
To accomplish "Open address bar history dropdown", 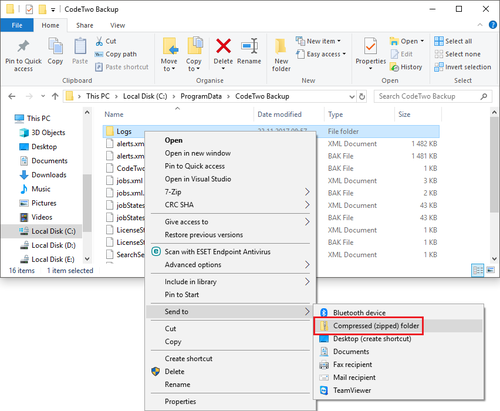I will coord(352,97).
